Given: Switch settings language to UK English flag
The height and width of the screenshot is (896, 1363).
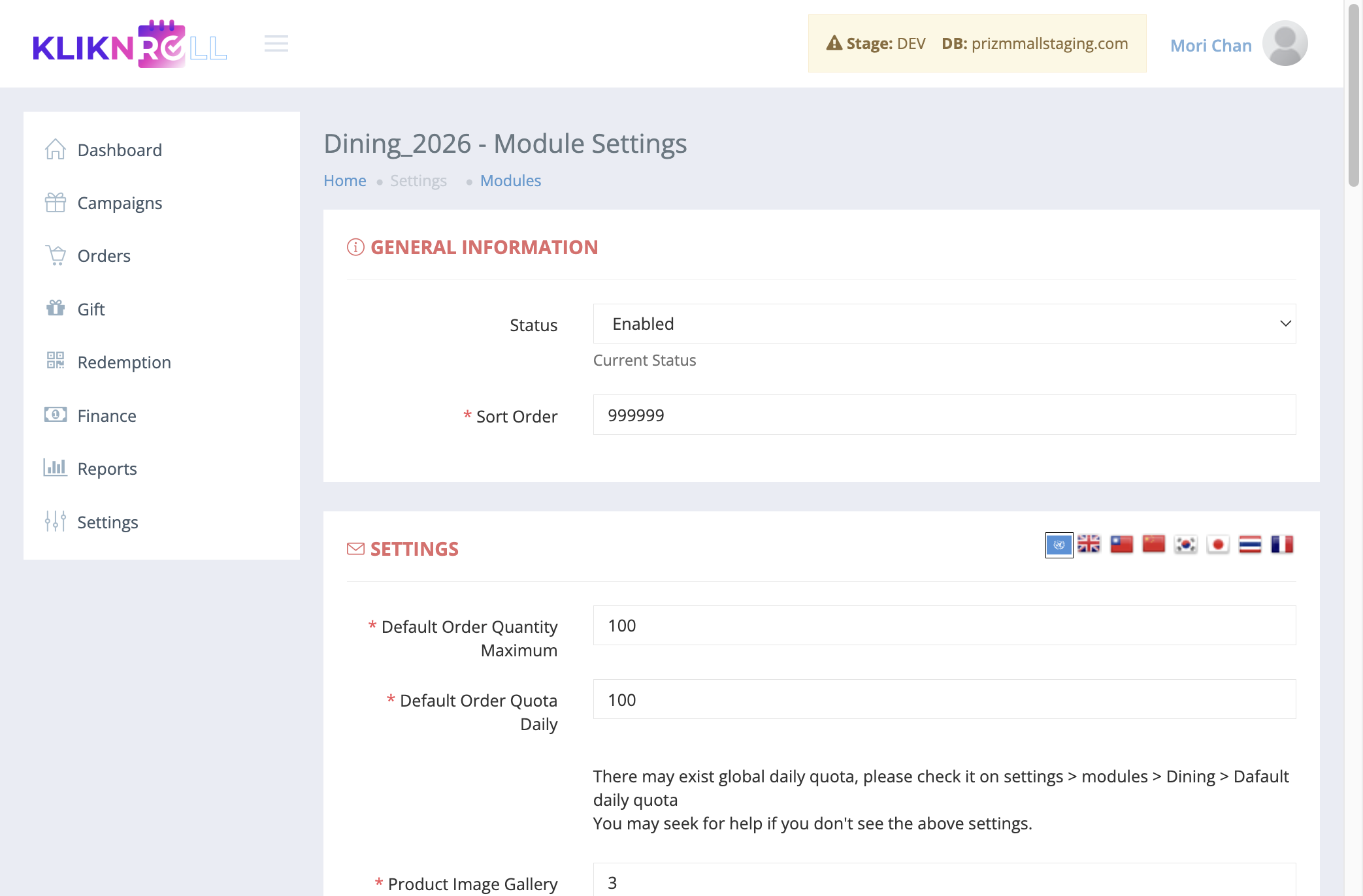Looking at the screenshot, I should point(1089,544).
